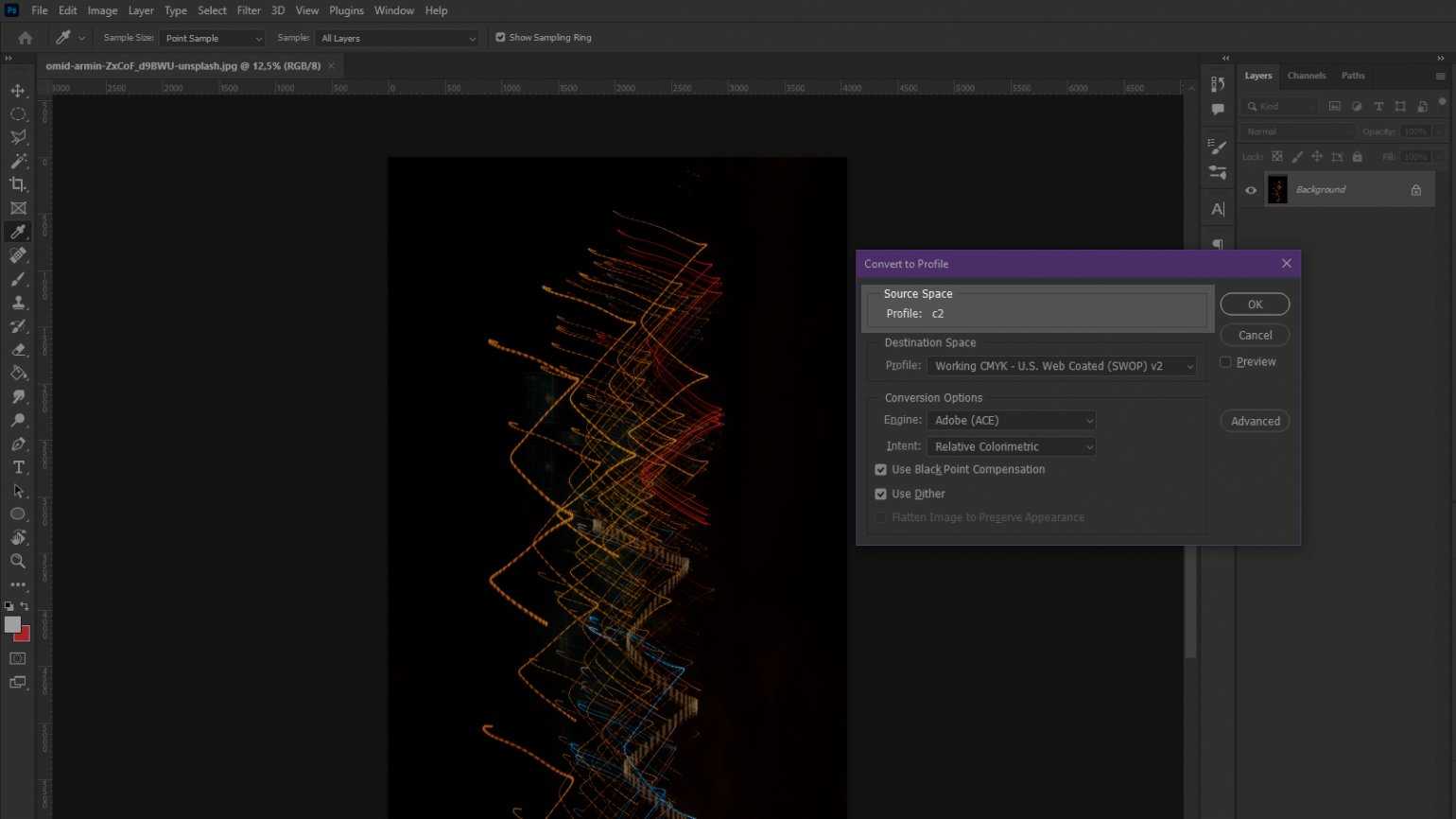Image resolution: width=1456 pixels, height=819 pixels.
Task: Select the Eraser tool
Action: click(18, 350)
